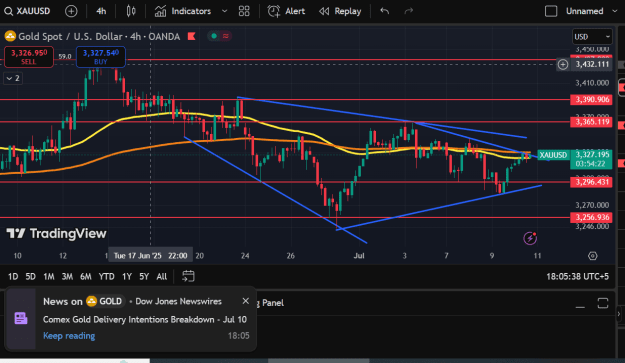The width and height of the screenshot is (625, 363).
Task: Open the Indicators dialog
Action: (x=183, y=11)
